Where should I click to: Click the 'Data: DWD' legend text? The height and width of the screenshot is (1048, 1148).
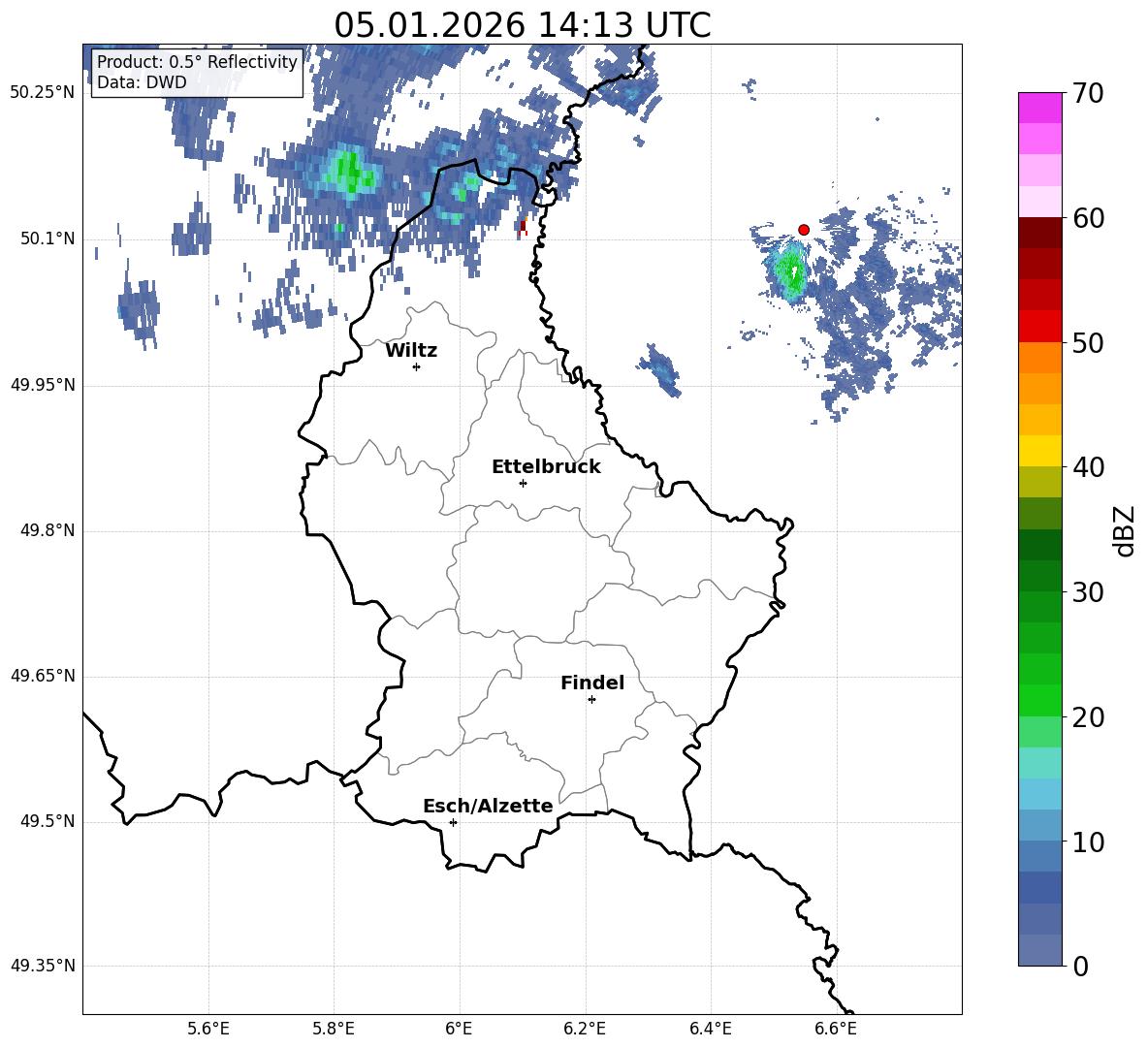tap(142, 82)
